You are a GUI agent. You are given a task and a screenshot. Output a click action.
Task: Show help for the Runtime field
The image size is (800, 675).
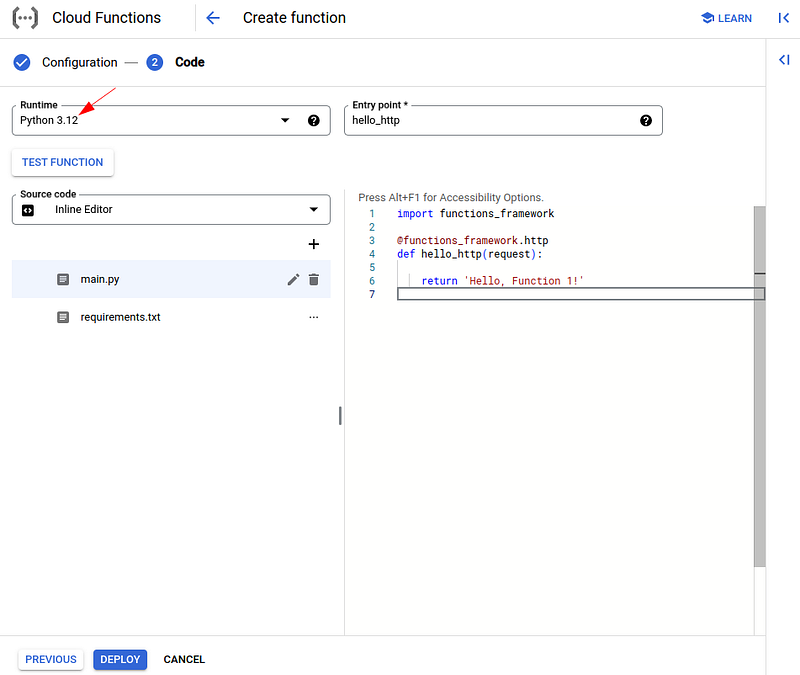(314, 120)
